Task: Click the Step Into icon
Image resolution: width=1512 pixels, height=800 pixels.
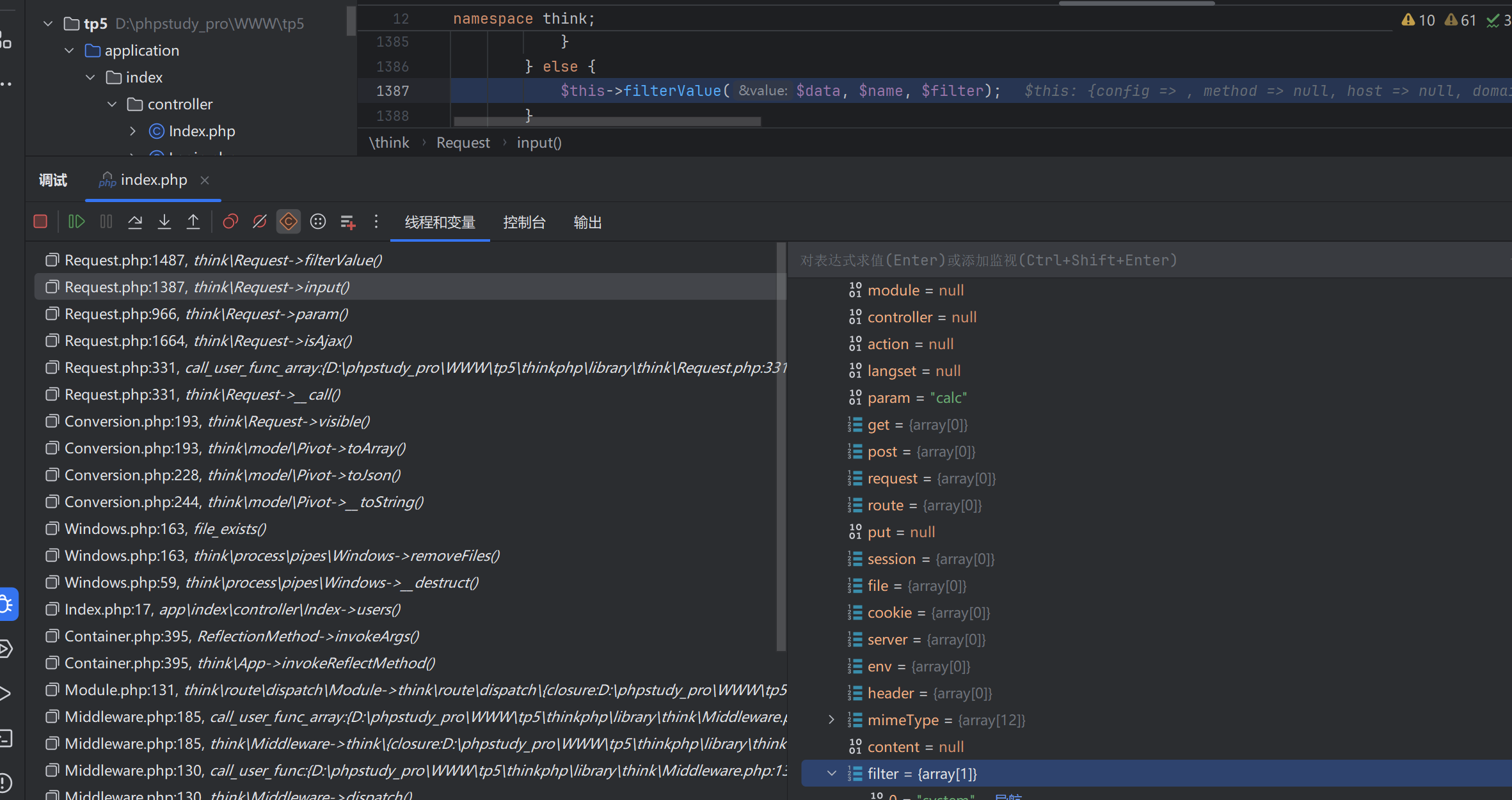Action: [164, 222]
